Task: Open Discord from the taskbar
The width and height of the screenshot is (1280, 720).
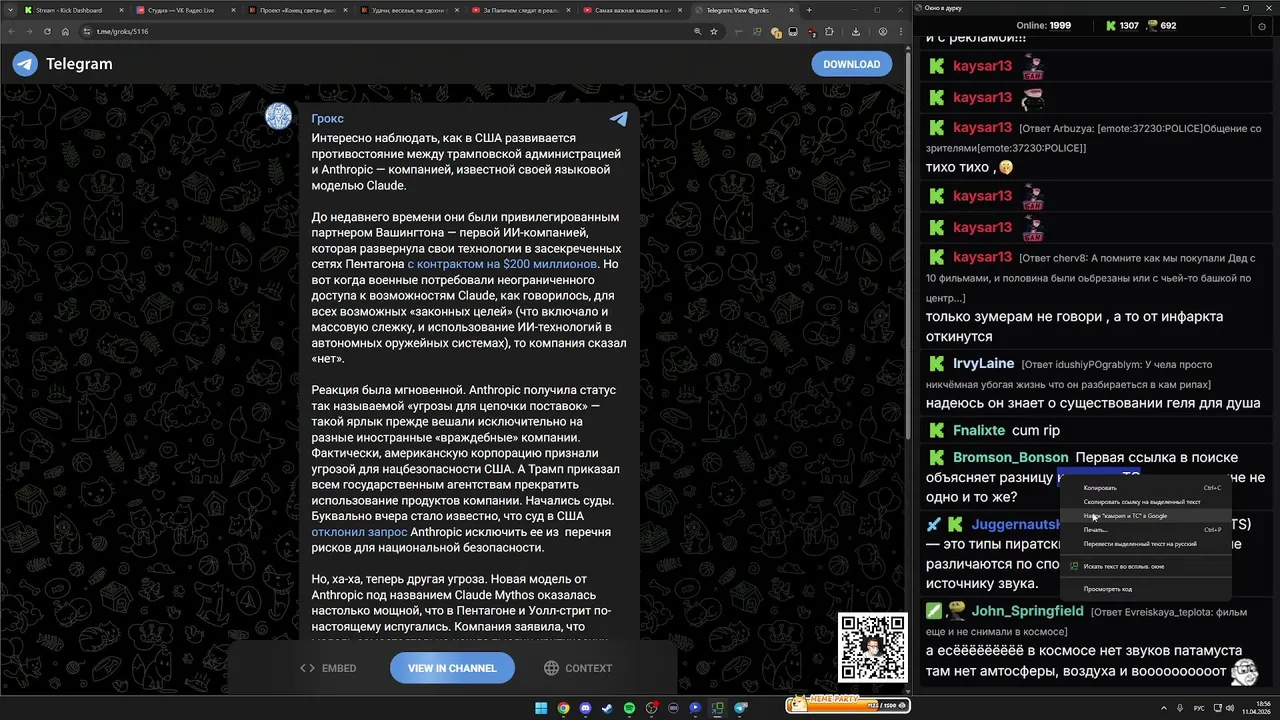Action: tap(585, 708)
